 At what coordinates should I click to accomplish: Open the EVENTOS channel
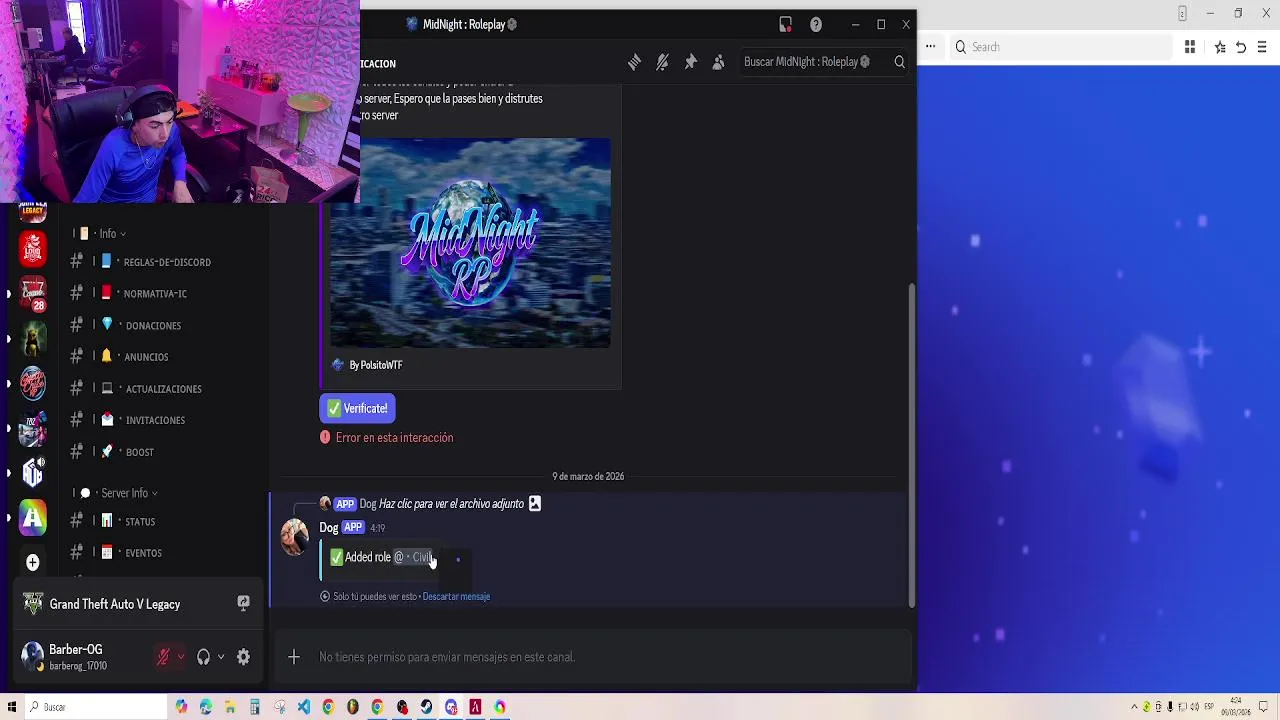click(141, 553)
